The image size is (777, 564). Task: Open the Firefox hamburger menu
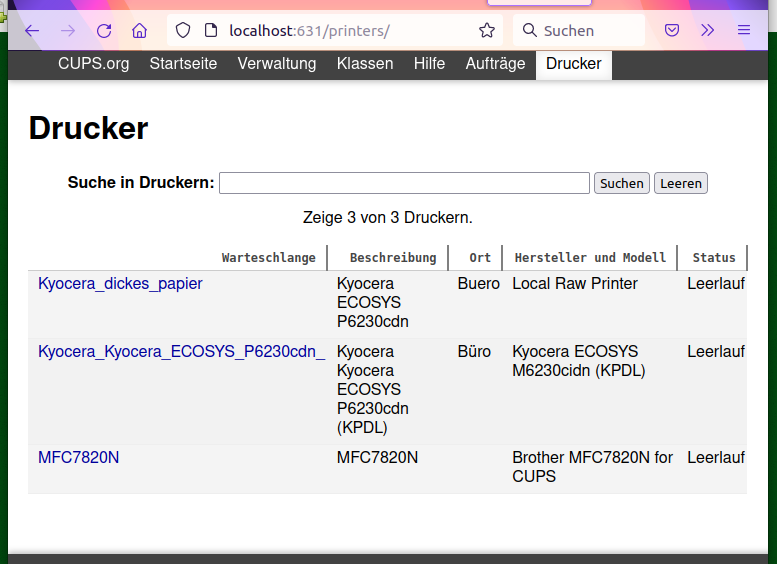click(x=744, y=30)
